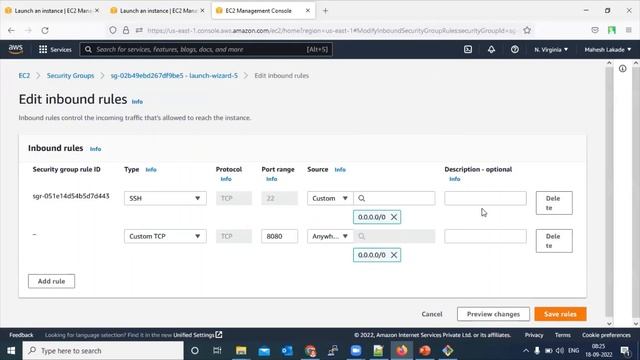Click the 8080 port range field
This screenshot has width=640, height=360.
pyautogui.click(x=280, y=236)
